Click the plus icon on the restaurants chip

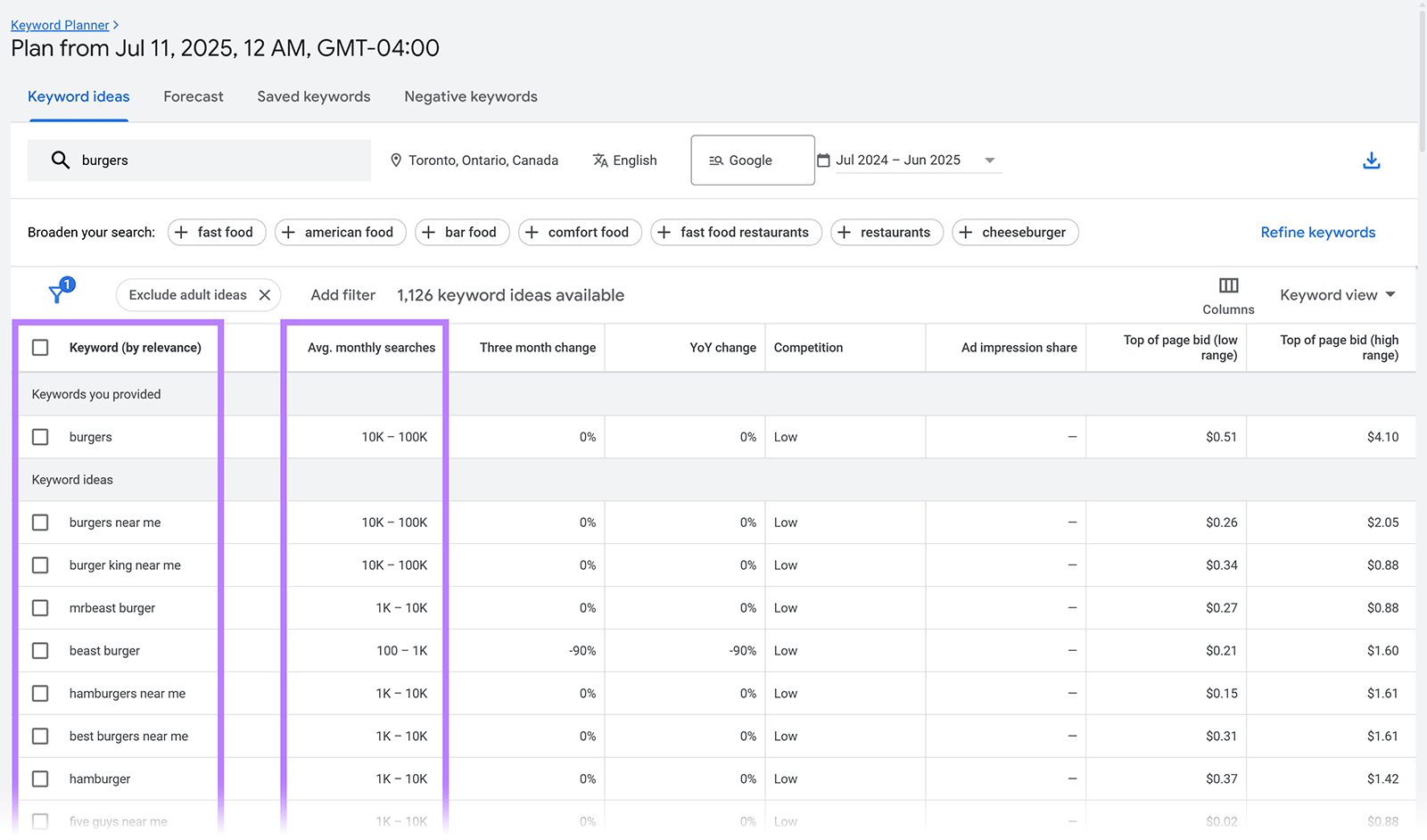[845, 232]
